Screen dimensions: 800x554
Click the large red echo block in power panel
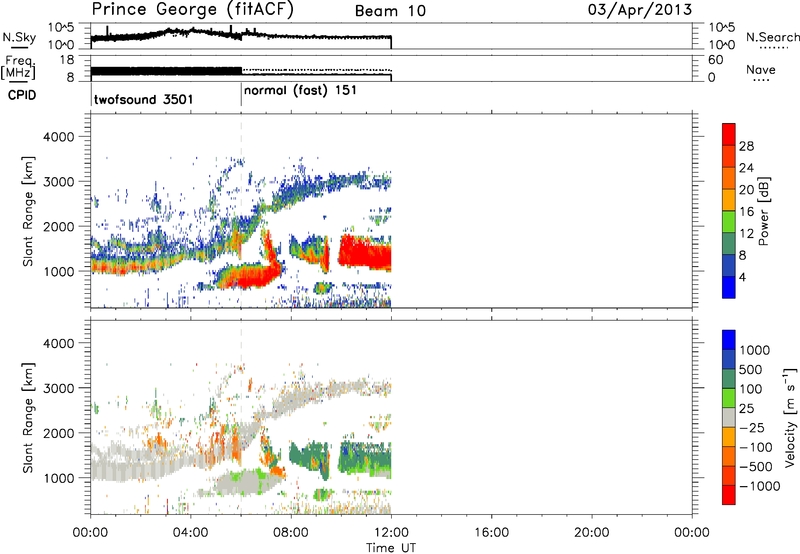365,253
